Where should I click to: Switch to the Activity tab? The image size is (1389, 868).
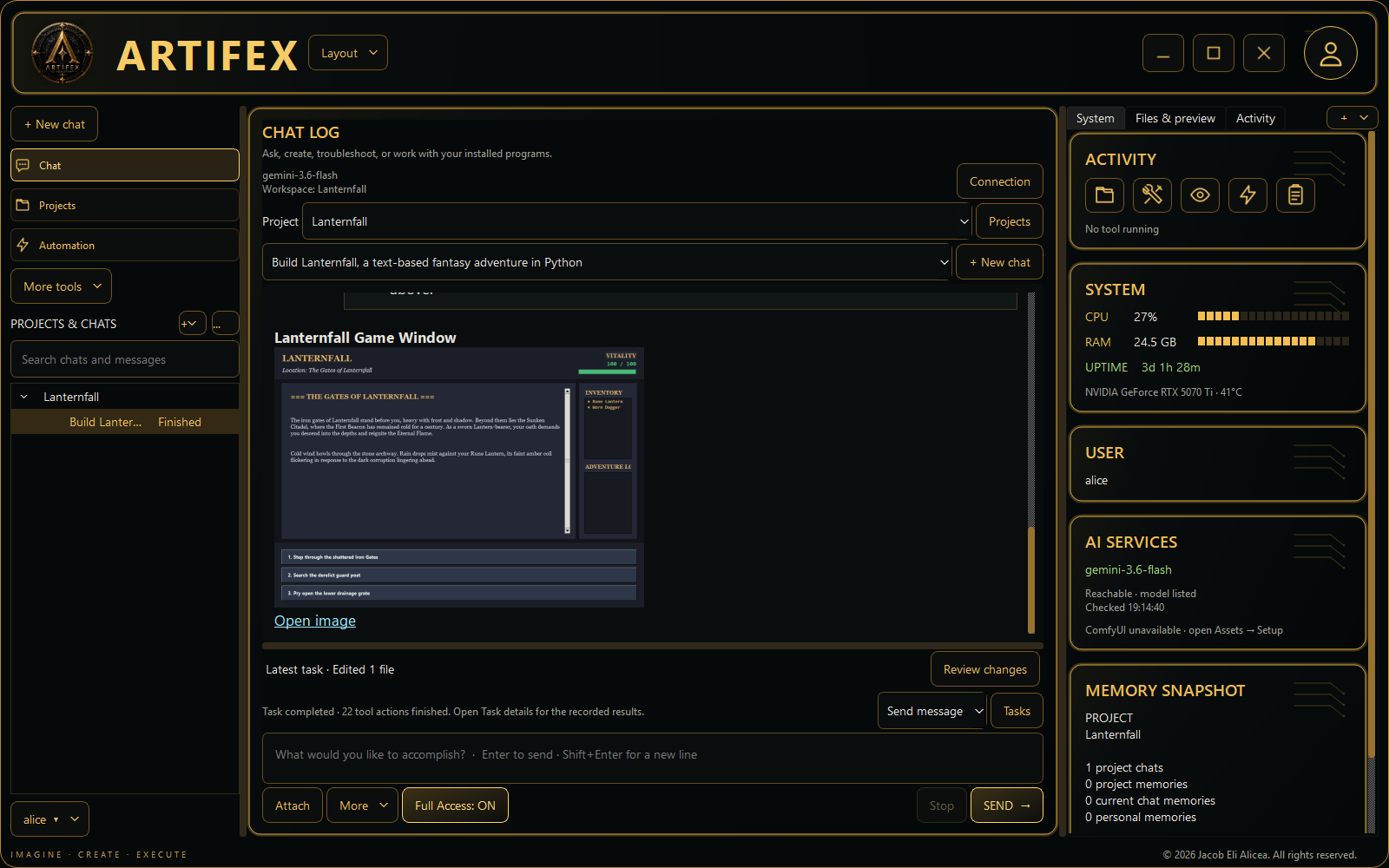(x=1255, y=118)
